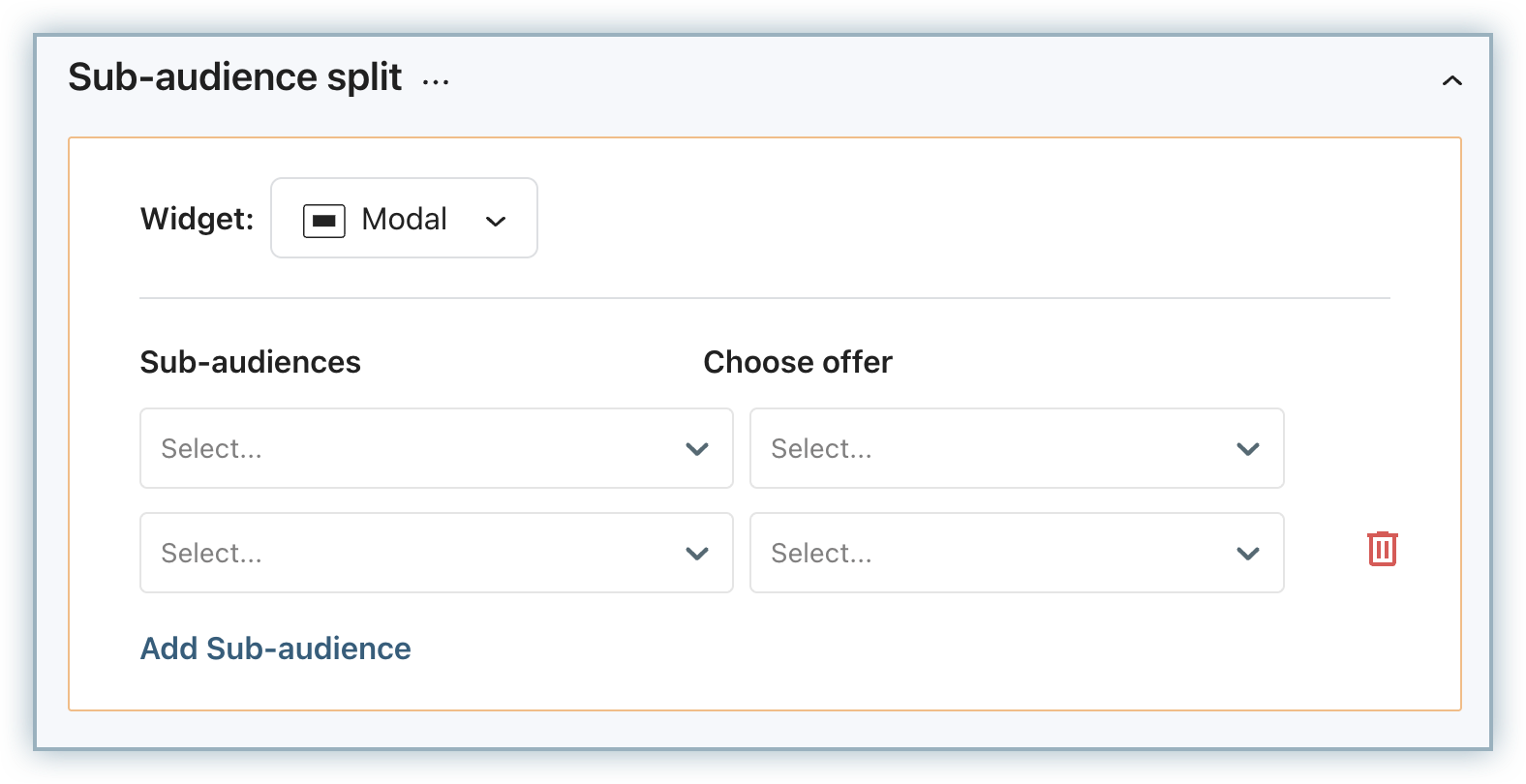Click the Modal text in the Widget selector

pyautogui.click(x=405, y=220)
